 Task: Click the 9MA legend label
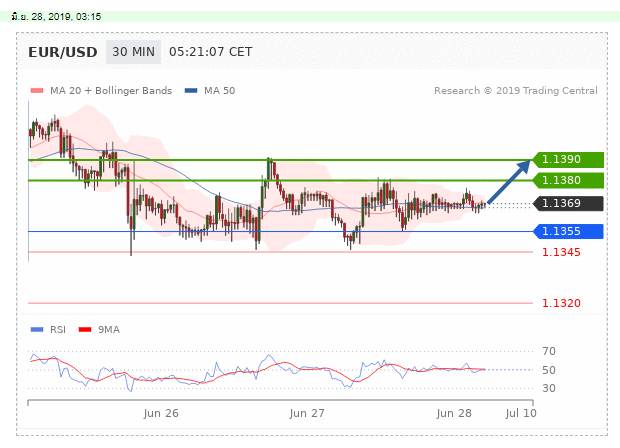coord(109,329)
